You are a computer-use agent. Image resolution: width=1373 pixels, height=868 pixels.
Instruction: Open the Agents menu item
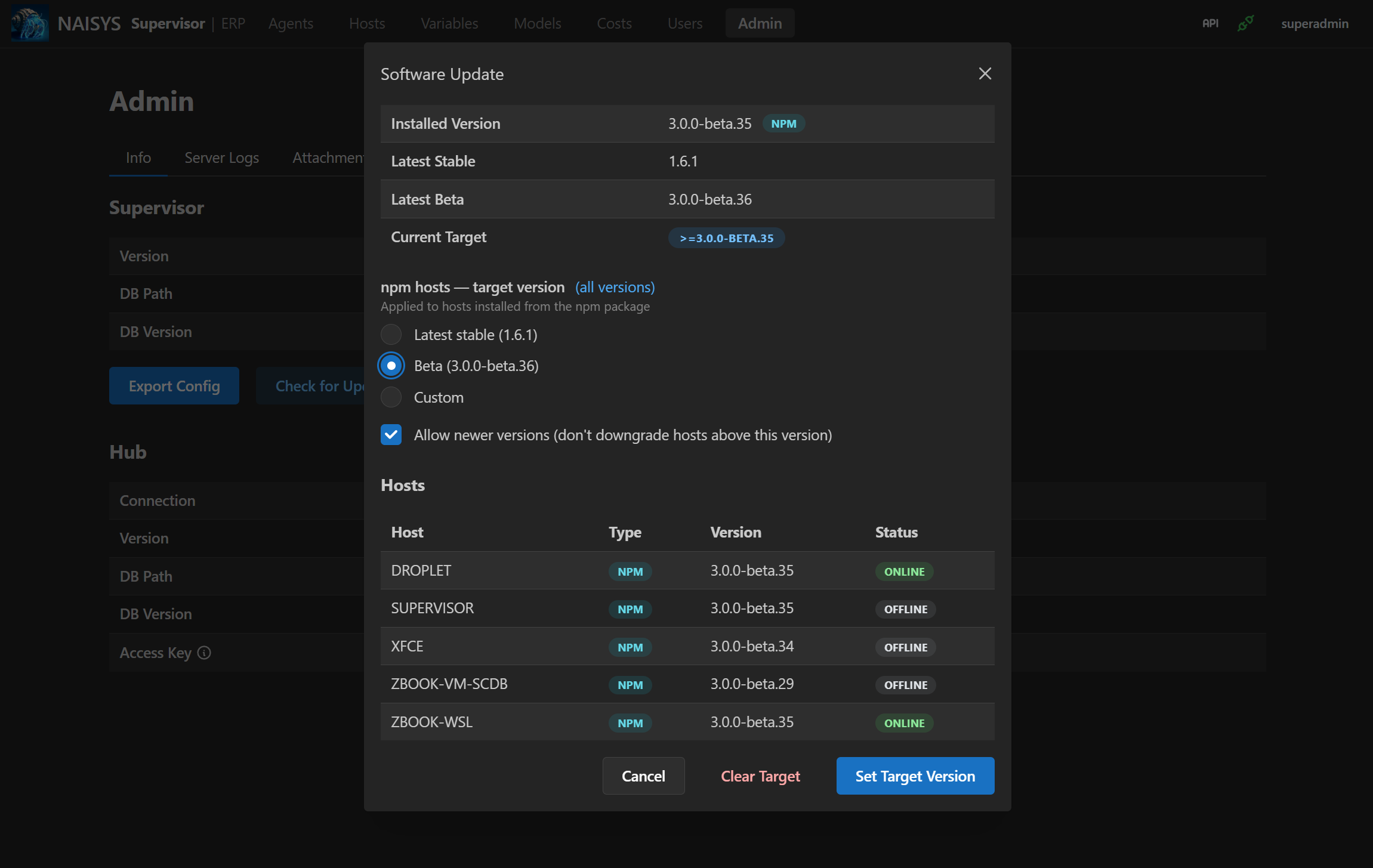click(291, 23)
